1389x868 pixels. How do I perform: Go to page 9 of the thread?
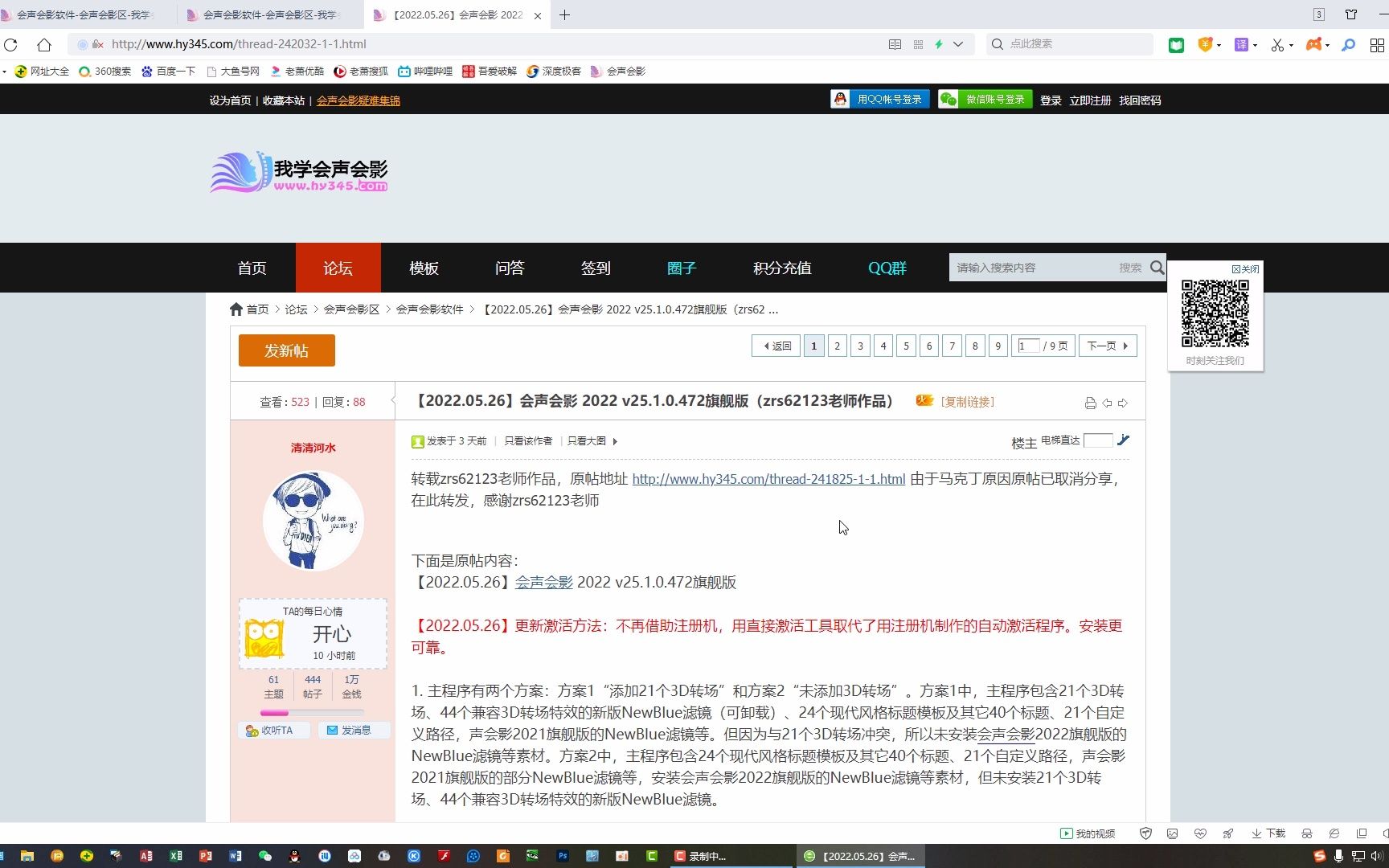pyautogui.click(x=998, y=346)
